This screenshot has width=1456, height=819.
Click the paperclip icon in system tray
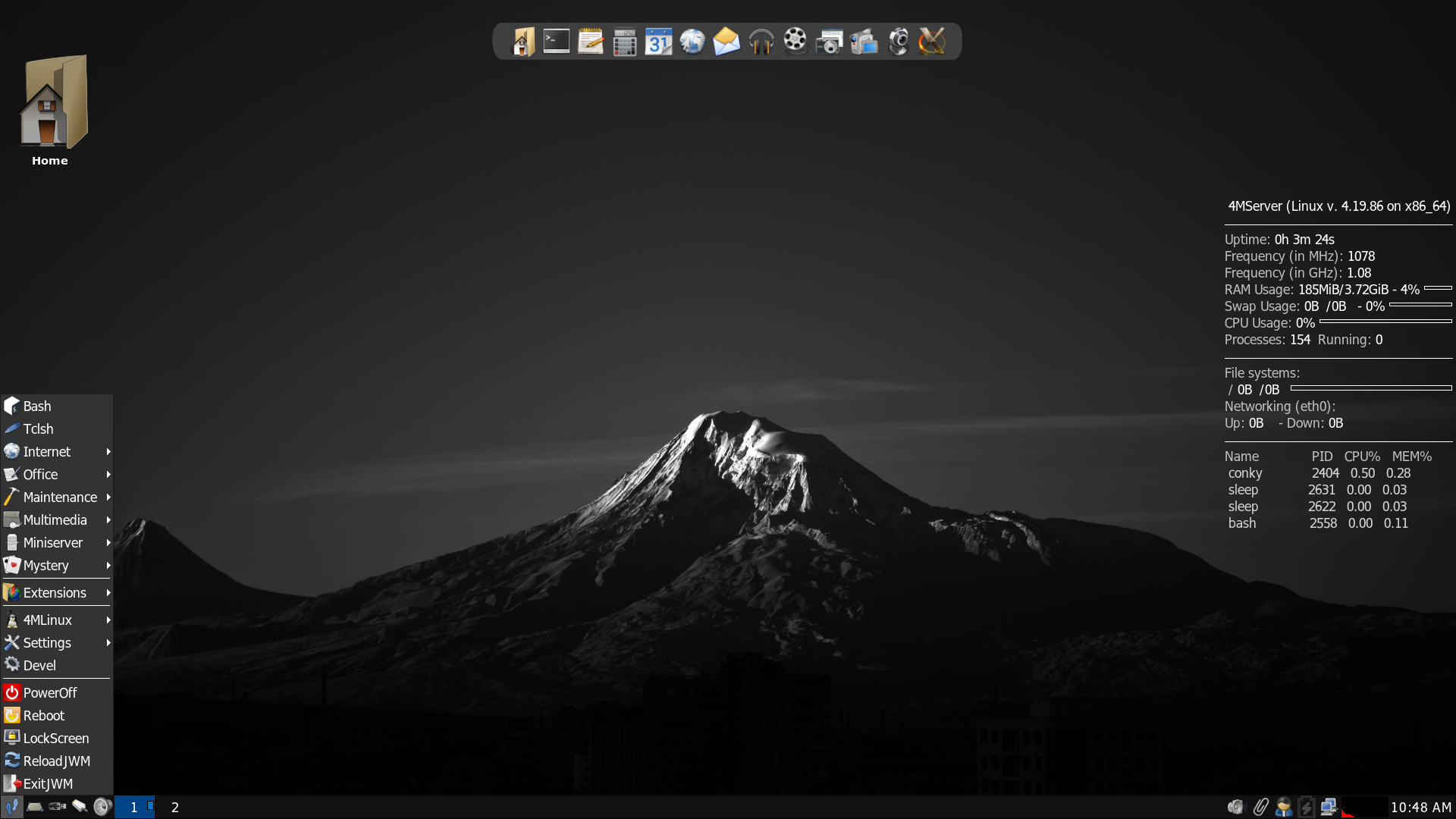click(x=1260, y=807)
